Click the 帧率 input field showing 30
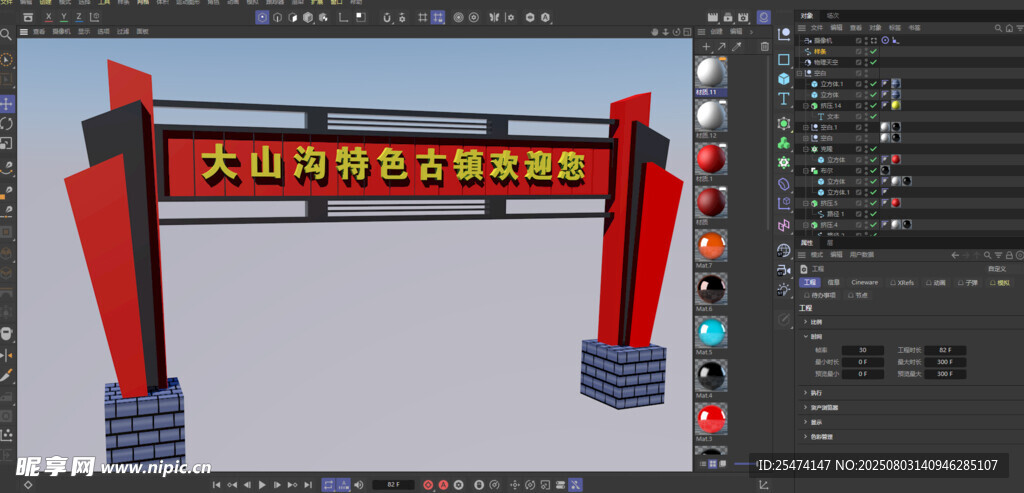Screen dimensions: 1024x493 [862, 351]
